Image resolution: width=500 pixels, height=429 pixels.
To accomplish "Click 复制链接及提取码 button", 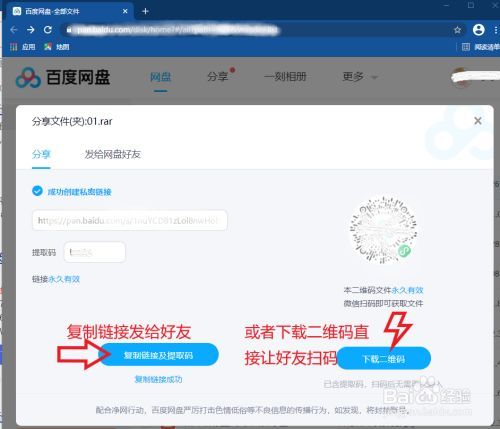I will tap(158, 355).
